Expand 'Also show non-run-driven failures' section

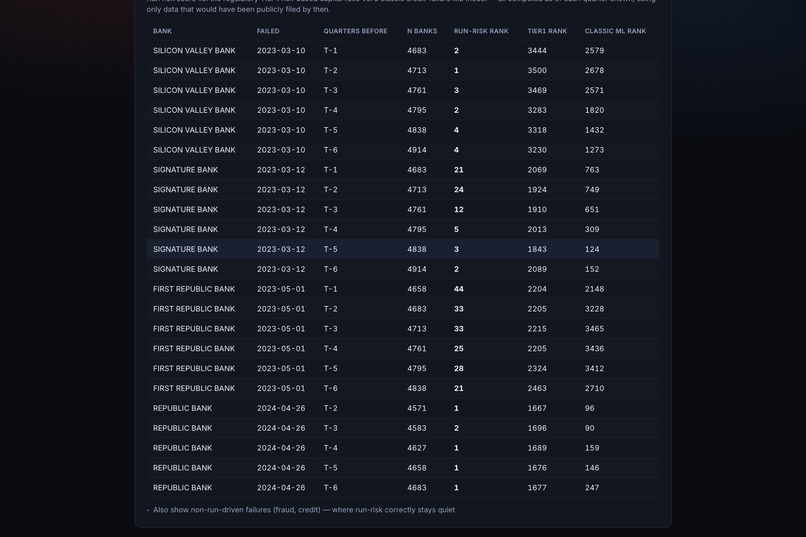[303, 510]
